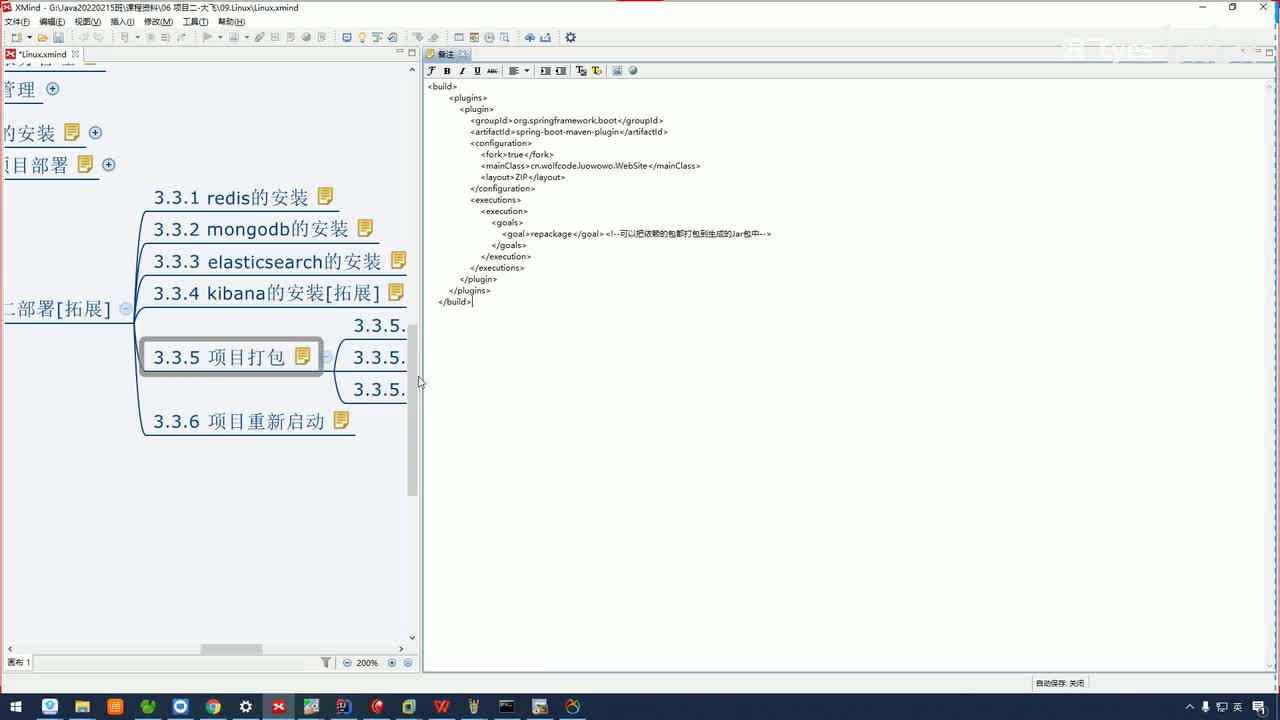Insert a hyperlink with the globe icon

click(632, 71)
